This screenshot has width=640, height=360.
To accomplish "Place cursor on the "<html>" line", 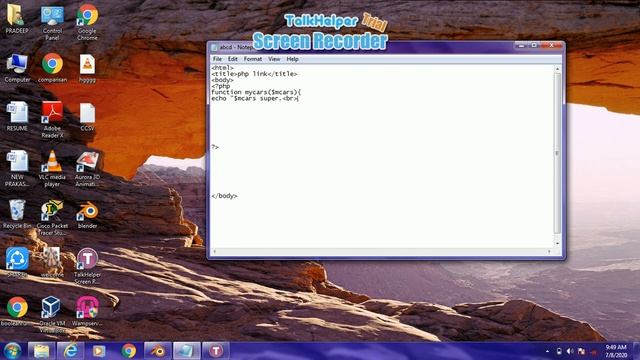I will tap(222, 68).
